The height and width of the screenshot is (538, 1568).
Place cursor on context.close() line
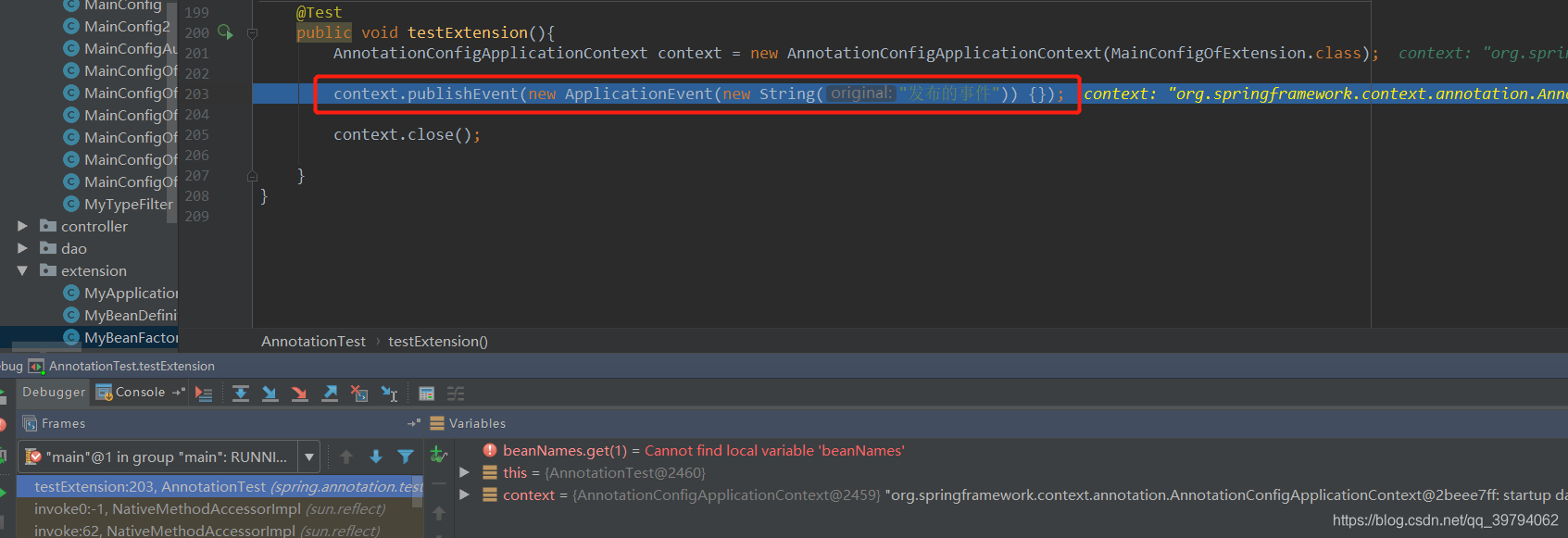[407, 134]
